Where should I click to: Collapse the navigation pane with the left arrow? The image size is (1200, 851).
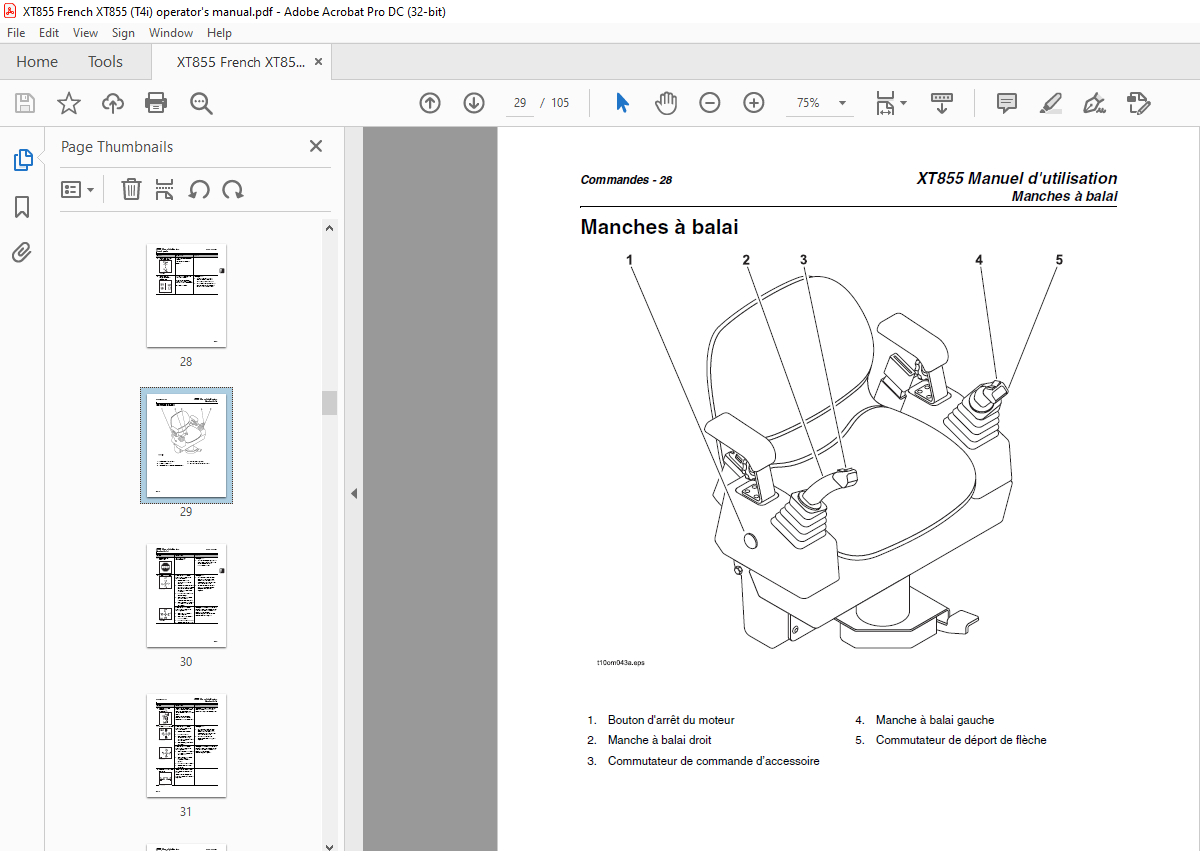(353, 493)
